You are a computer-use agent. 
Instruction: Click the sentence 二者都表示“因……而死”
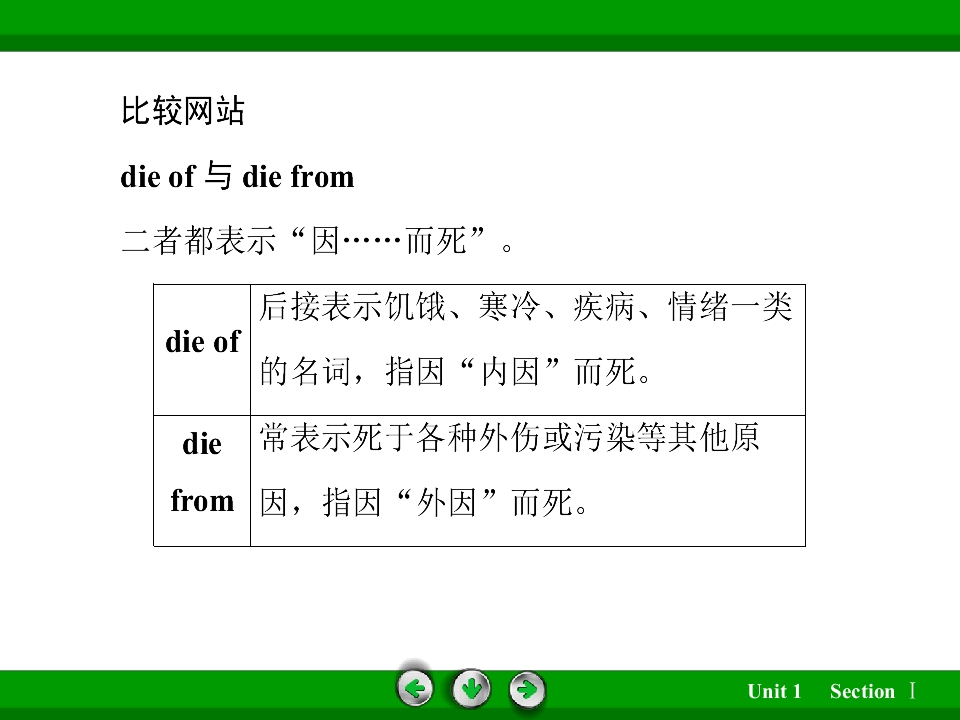pos(317,240)
